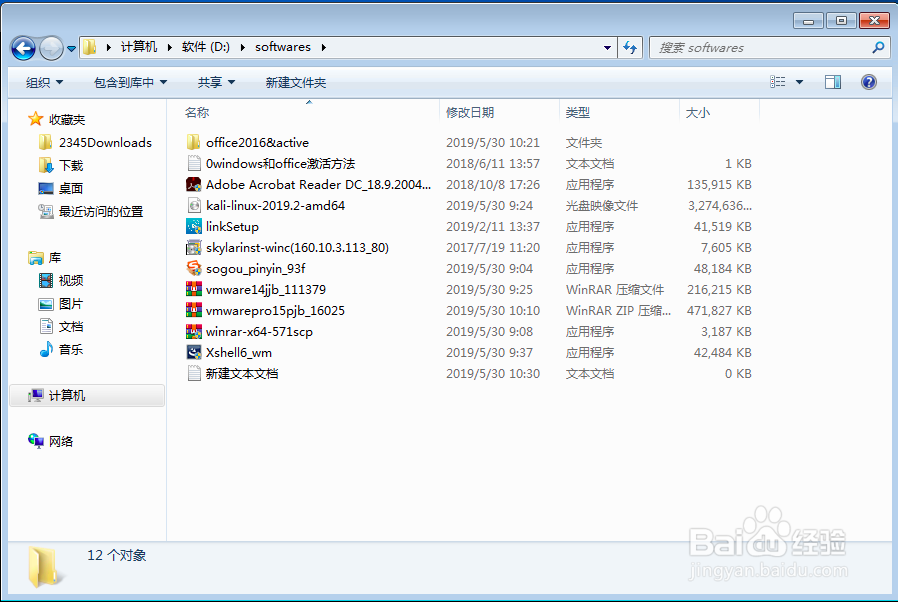This screenshot has height=602, width=898.
Task: Click the linkSetup application icon
Action: pyautogui.click(x=194, y=226)
